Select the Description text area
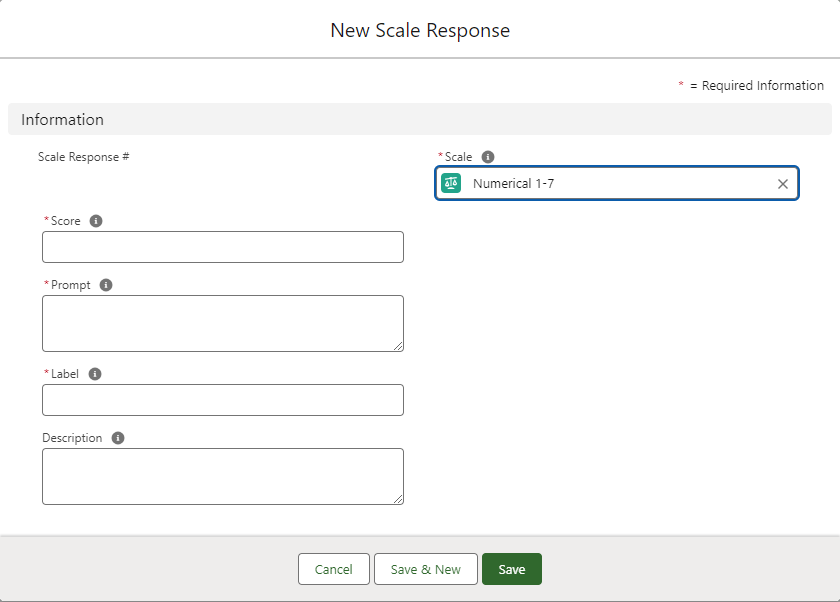This screenshot has height=602, width=840. pyautogui.click(x=222, y=476)
